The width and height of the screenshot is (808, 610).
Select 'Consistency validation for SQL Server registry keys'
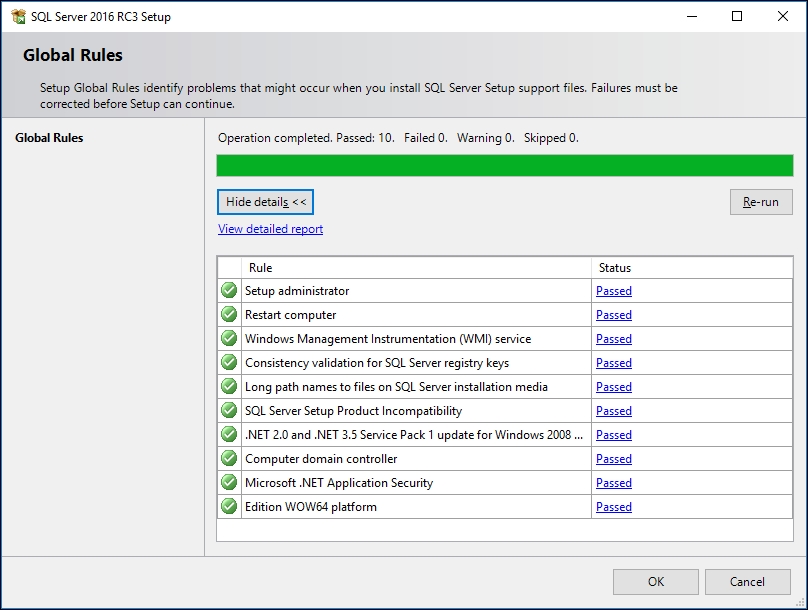(x=377, y=363)
